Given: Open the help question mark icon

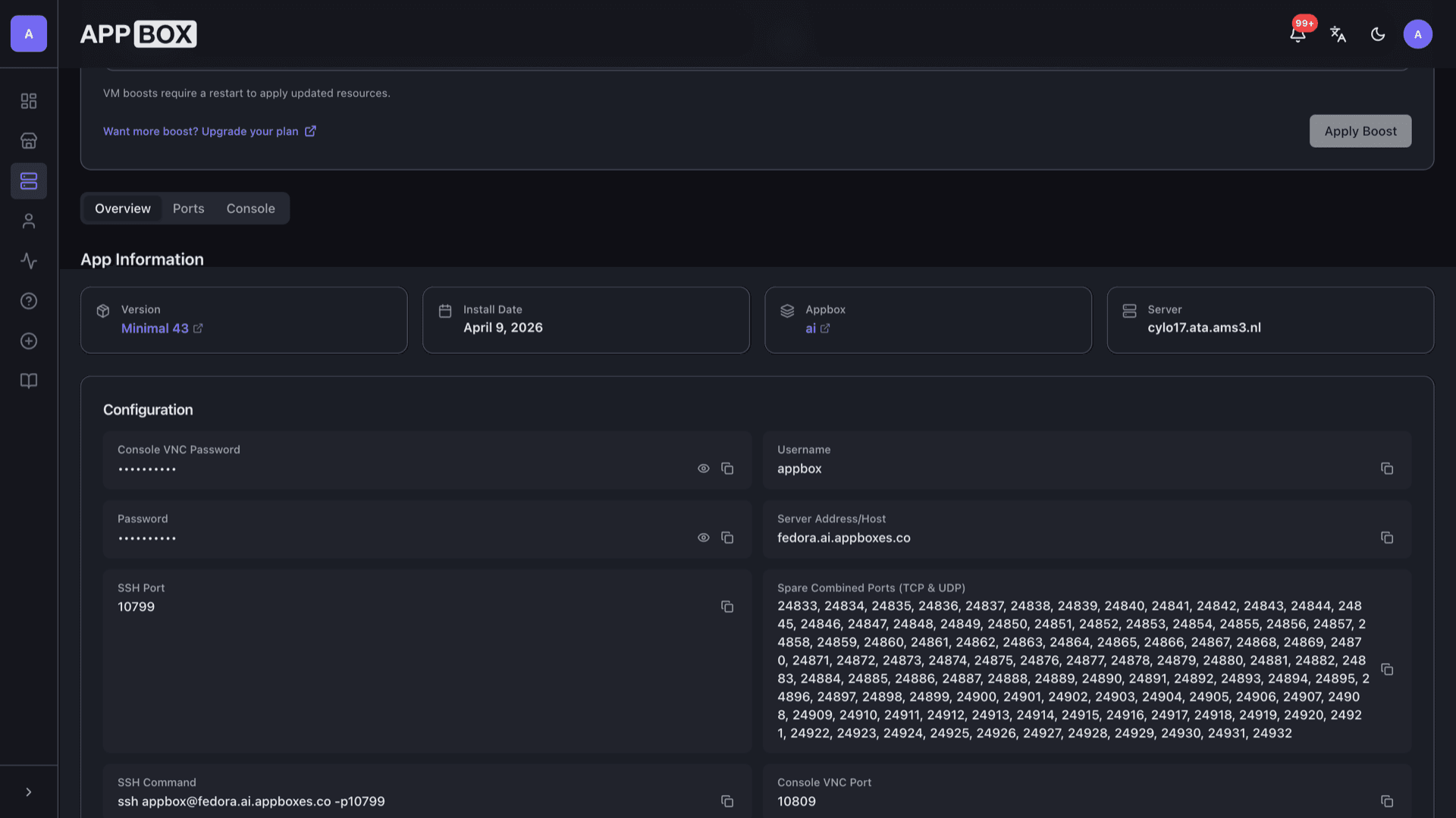Looking at the screenshot, I should (29, 301).
